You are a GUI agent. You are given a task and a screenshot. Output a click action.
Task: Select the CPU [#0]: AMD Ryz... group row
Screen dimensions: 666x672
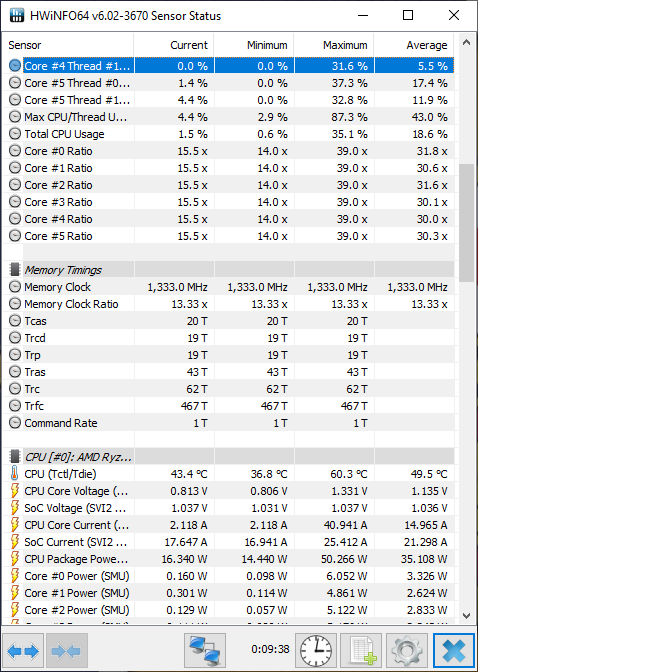(x=229, y=457)
